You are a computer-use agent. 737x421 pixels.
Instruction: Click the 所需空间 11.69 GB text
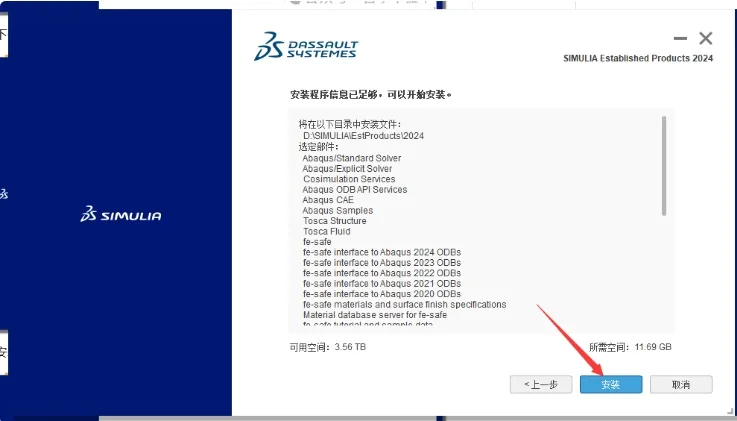click(630, 347)
